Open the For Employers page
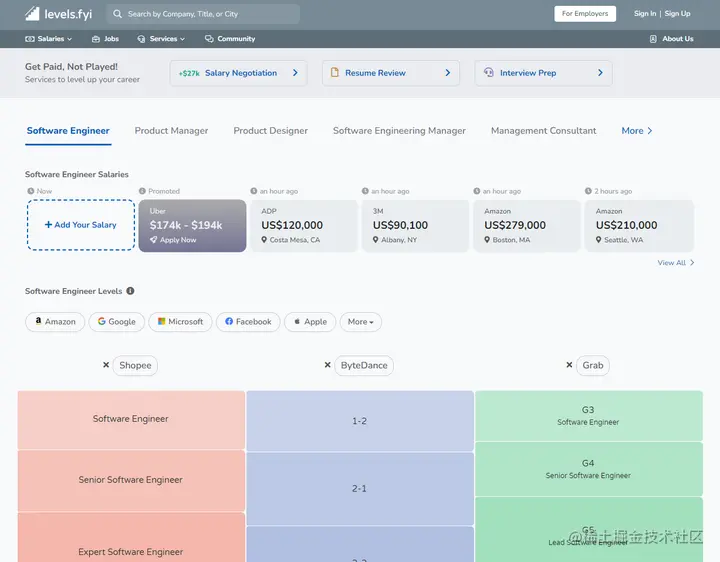The width and height of the screenshot is (720, 562). (x=585, y=14)
